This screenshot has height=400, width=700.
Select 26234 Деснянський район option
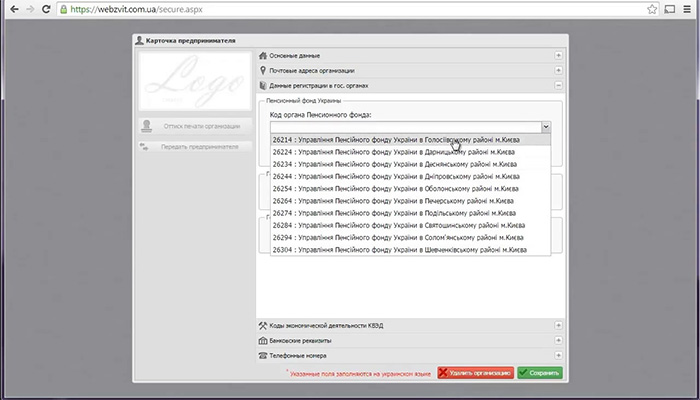(410, 164)
